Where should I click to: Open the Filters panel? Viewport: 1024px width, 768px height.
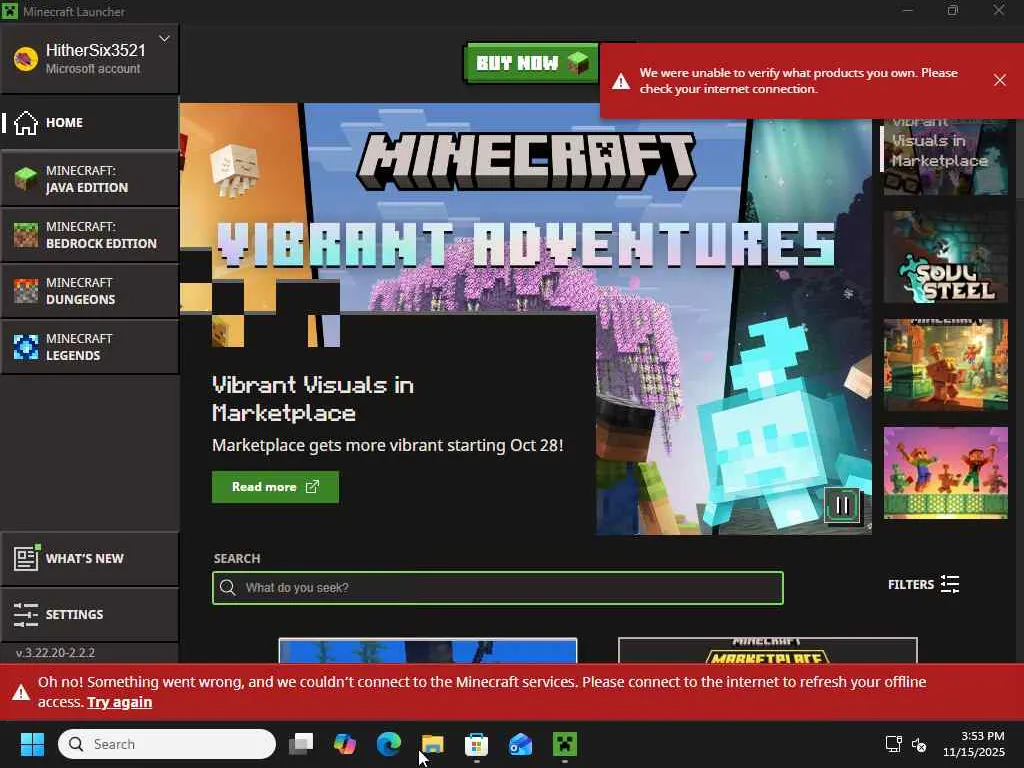pos(923,584)
